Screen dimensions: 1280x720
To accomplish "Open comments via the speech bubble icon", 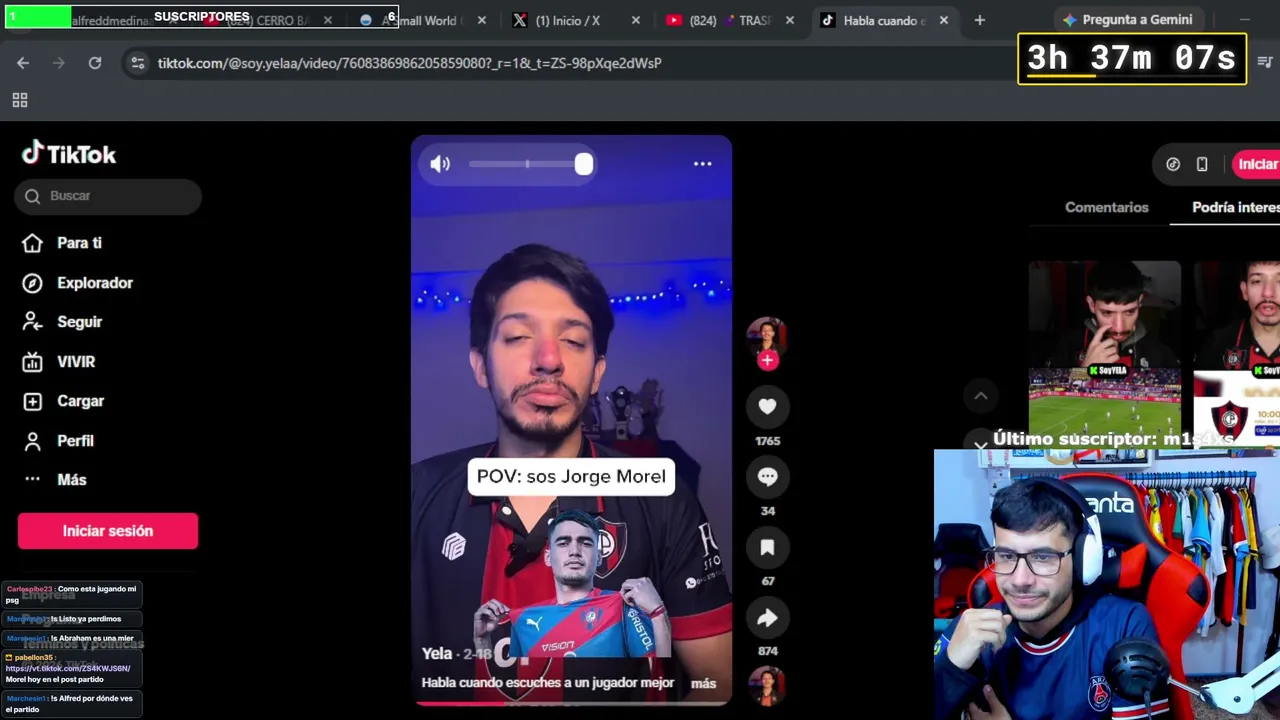I will click(x=767, y=477).
